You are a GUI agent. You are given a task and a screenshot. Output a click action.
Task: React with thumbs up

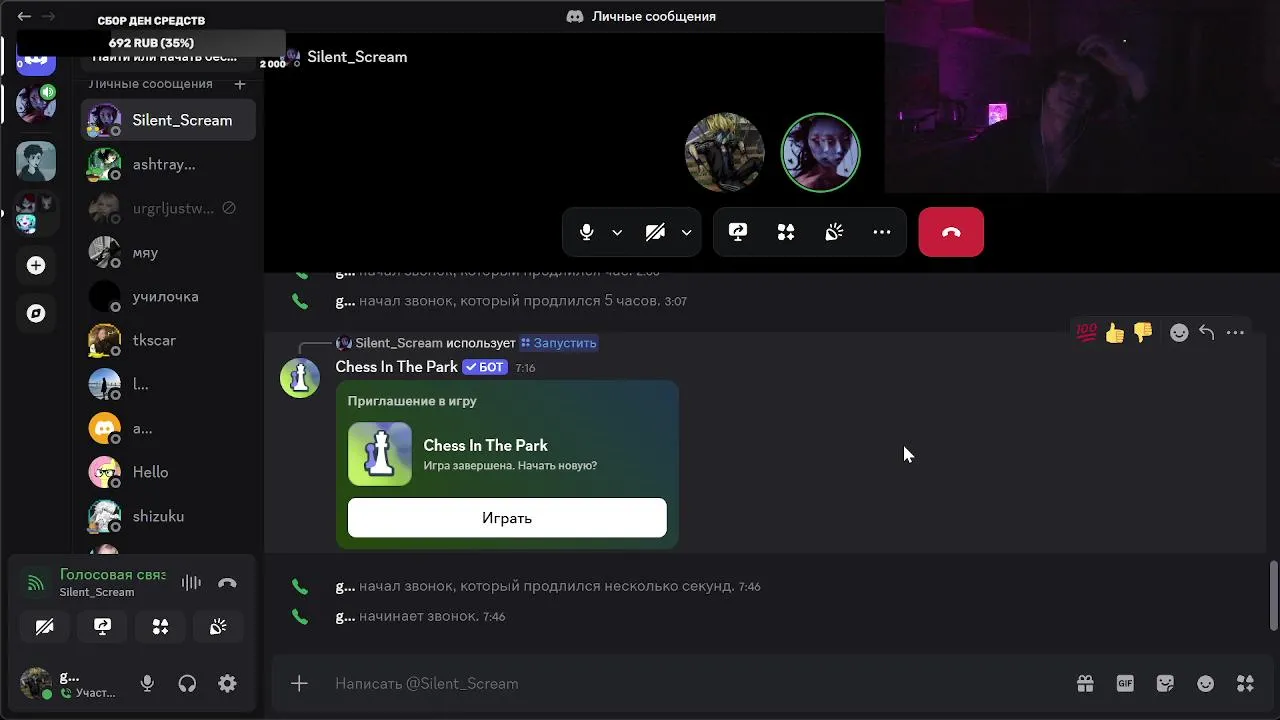click(x=1115, y=333)
